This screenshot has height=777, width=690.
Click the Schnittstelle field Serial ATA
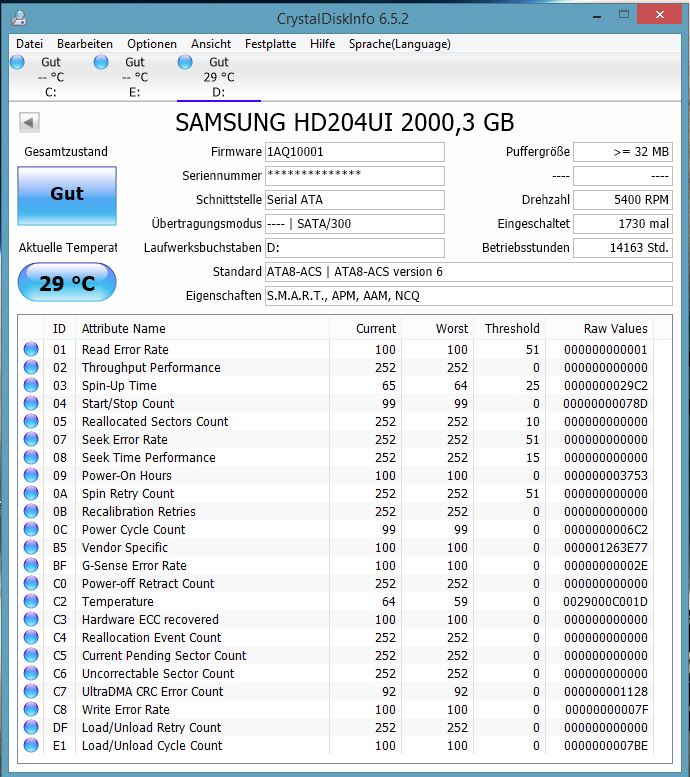(x=355, y=200)
